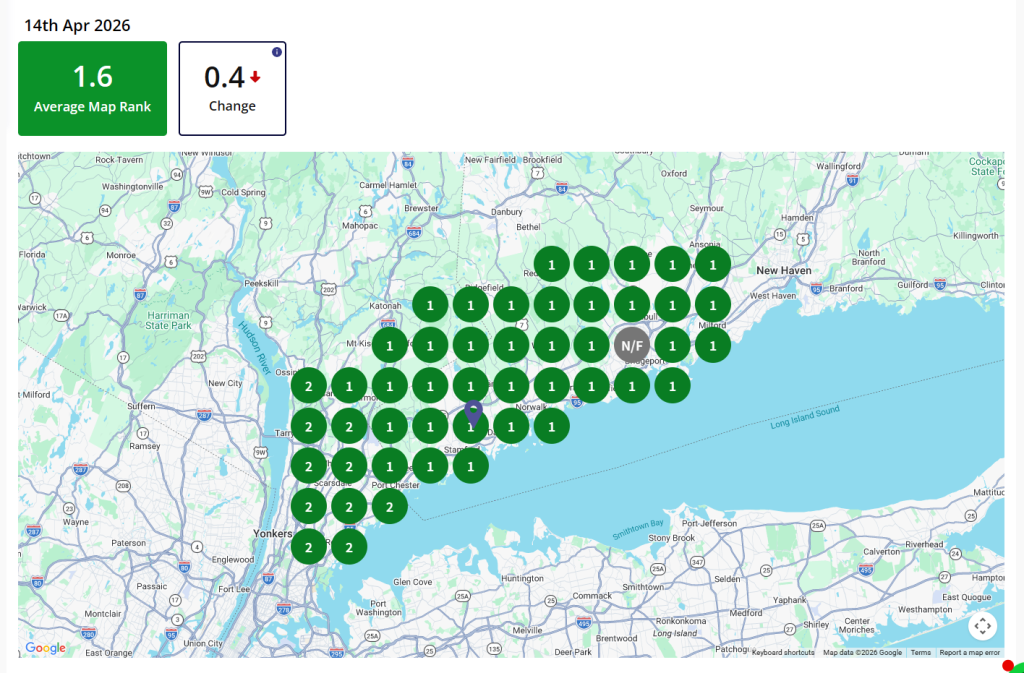Click the Port Jefferson map label
The height and width of the screenshot is (673, 1024).
tap(709, 523)
